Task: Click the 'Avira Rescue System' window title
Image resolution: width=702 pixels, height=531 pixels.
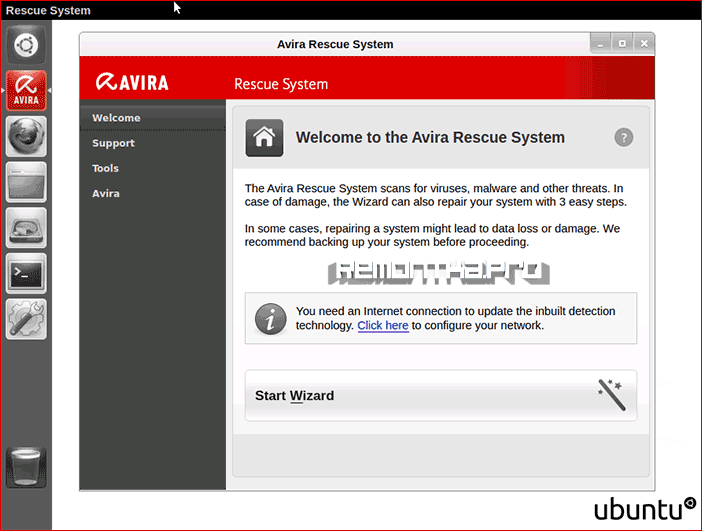Action: click(x=335, y=44)
